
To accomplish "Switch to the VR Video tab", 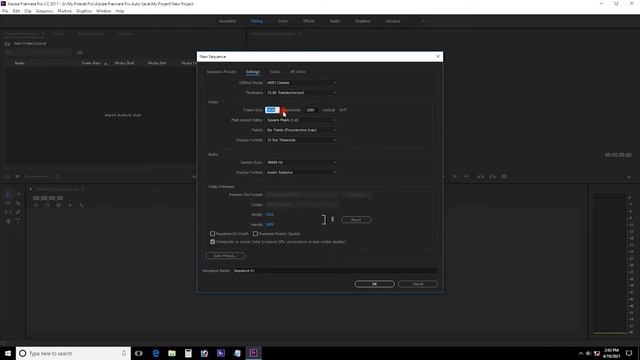I will (298, 72).
